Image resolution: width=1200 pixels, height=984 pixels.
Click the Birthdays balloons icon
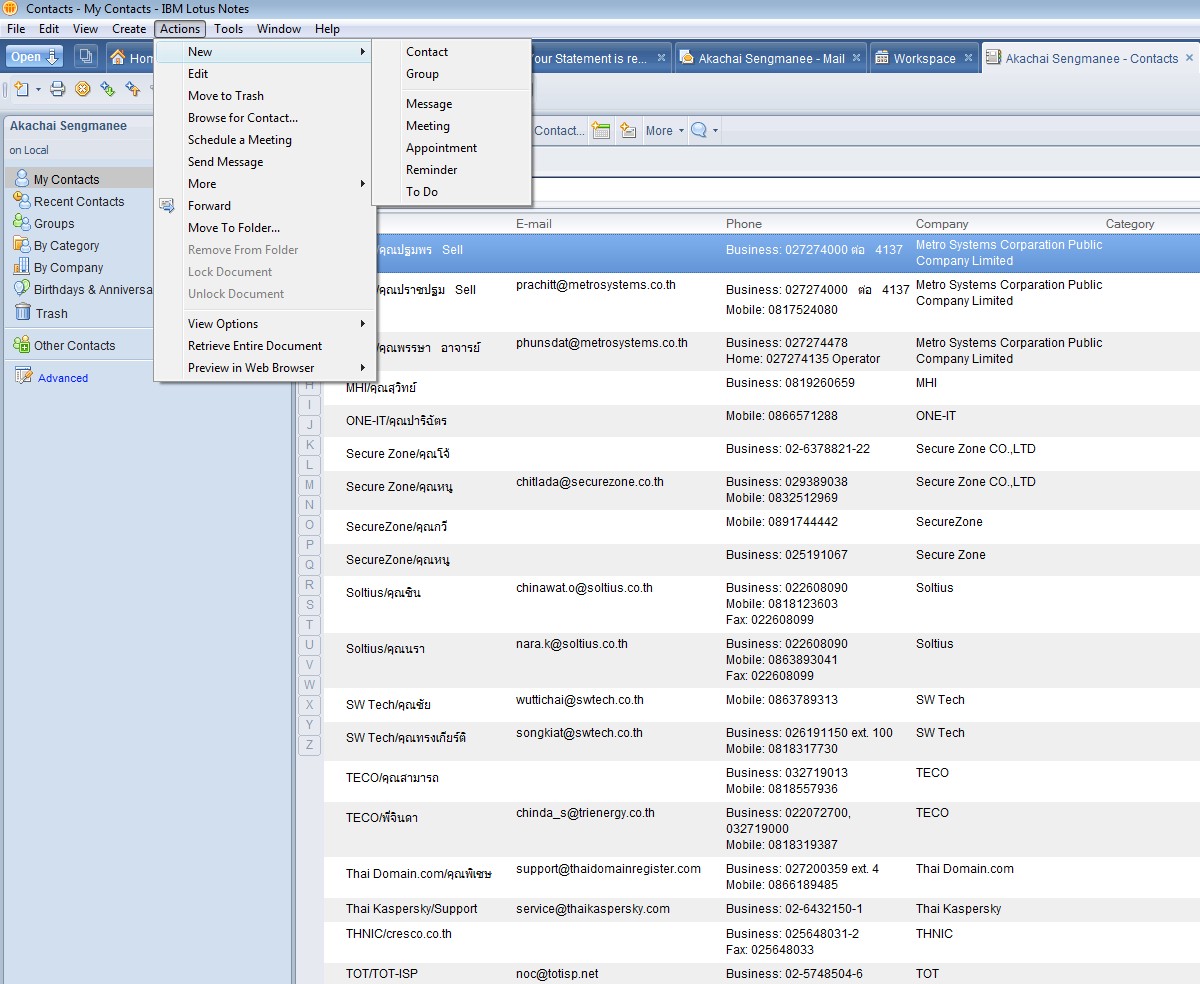click(22, 289)
